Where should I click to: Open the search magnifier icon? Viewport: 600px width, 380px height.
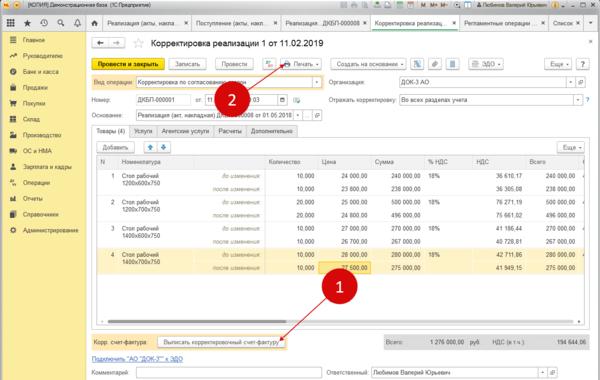pos(60,23)
